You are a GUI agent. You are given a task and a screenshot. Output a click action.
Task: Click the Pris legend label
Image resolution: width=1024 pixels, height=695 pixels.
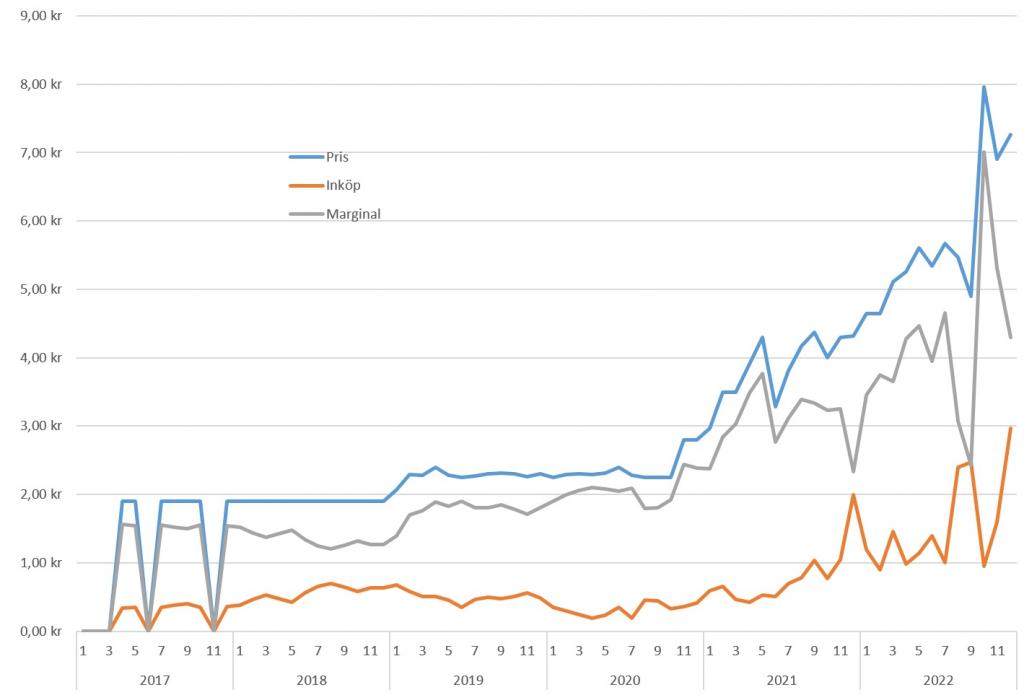pyautogui.click(x=337, y=157)
